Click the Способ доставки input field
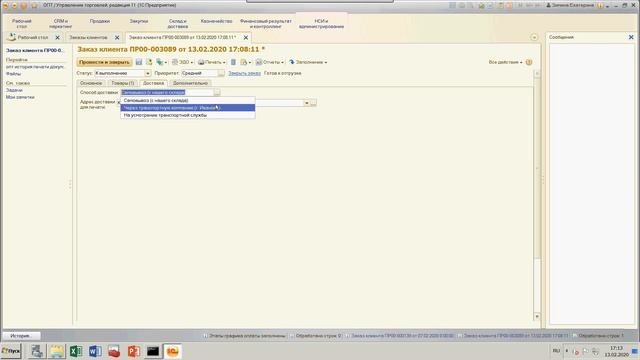The image size is (640, 360). [x=167, y=92]
